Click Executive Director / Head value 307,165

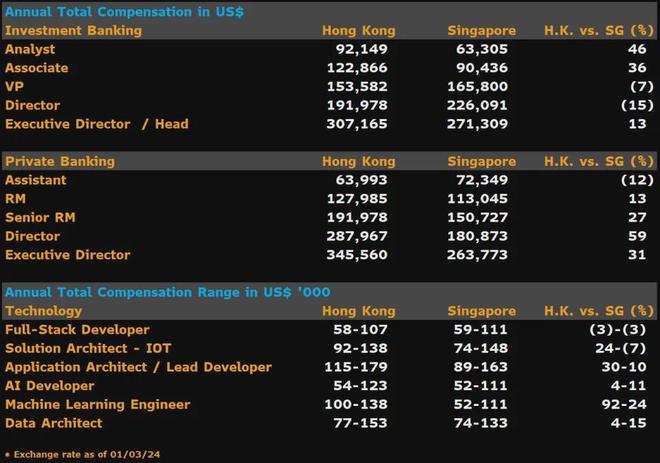357,124
